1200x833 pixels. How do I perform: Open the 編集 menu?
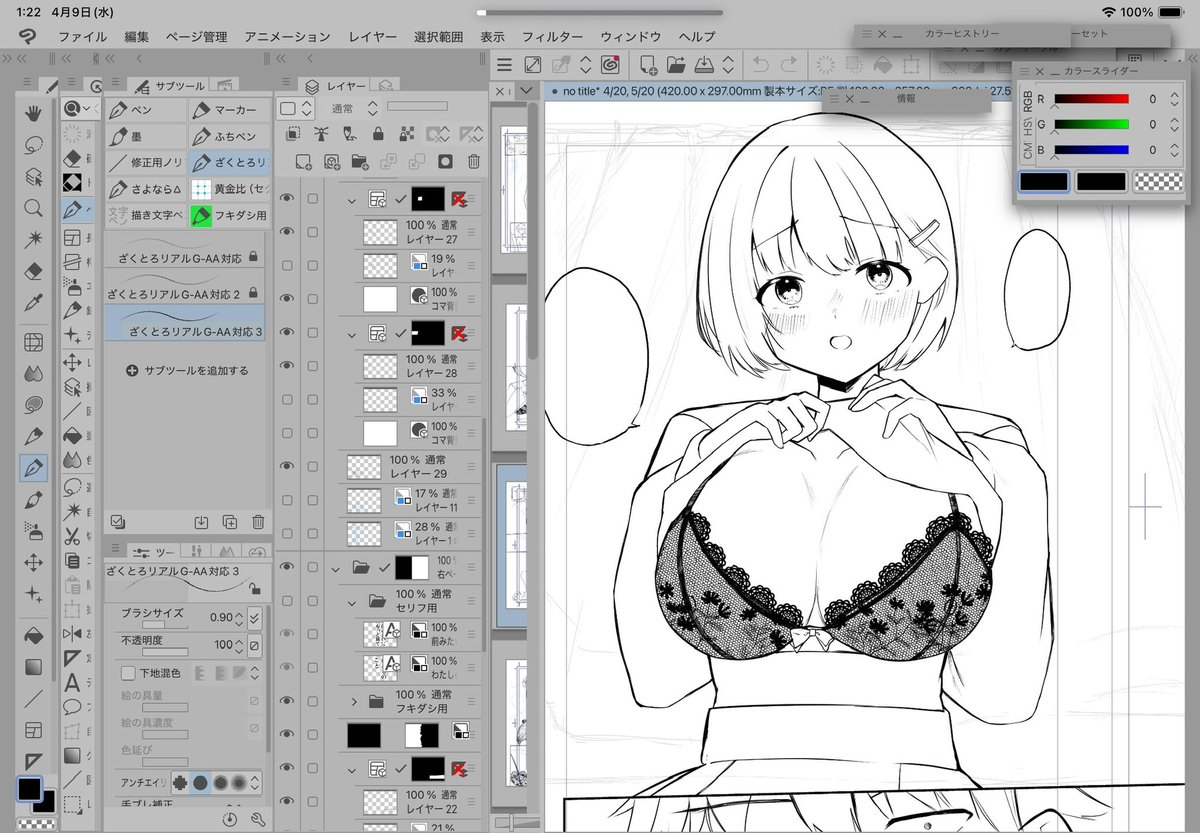[x=137, y=37]
